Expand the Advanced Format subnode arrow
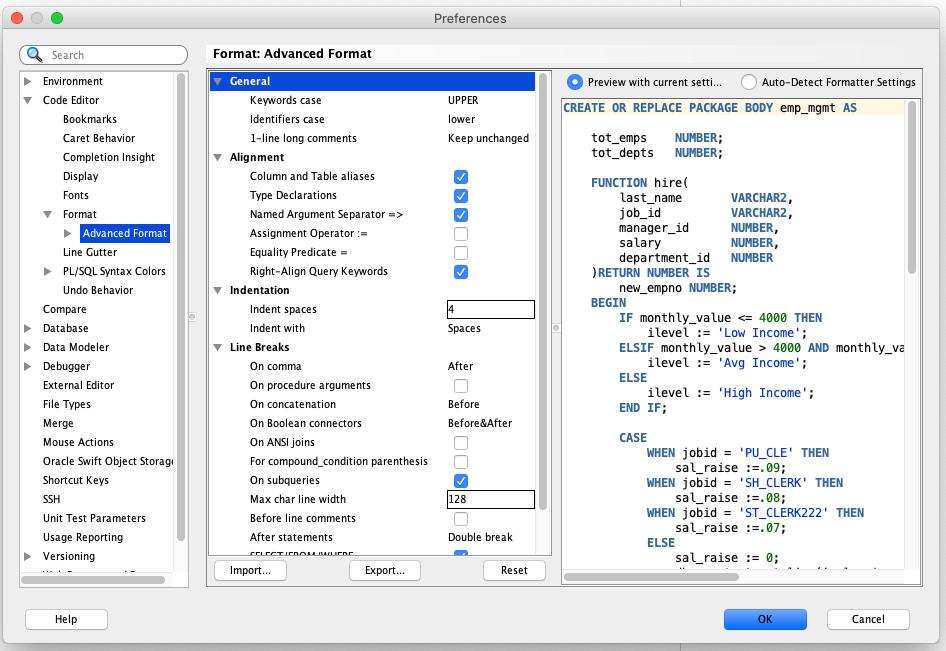 68,233
